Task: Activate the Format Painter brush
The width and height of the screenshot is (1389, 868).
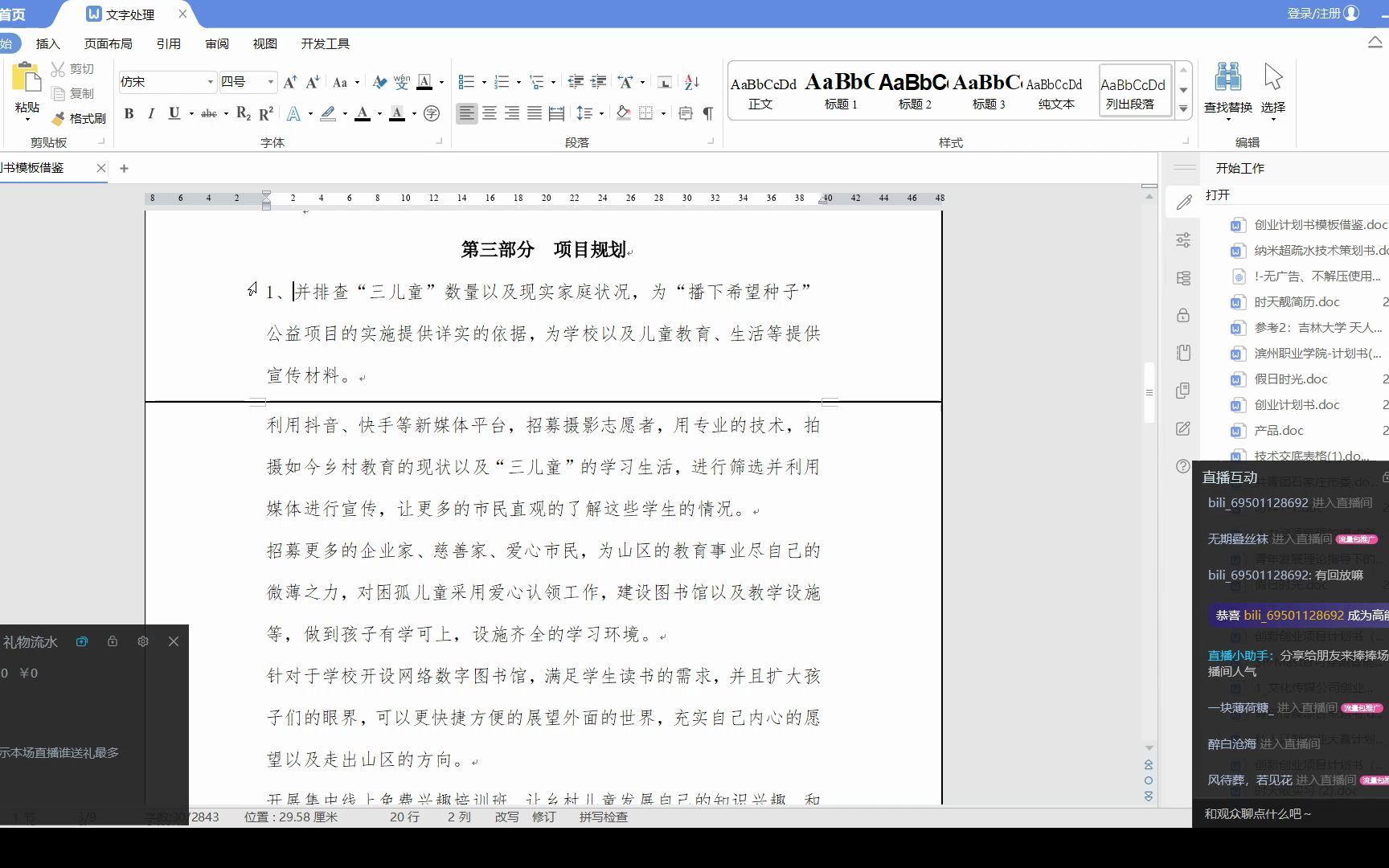Action: click(x=58, y=118)
